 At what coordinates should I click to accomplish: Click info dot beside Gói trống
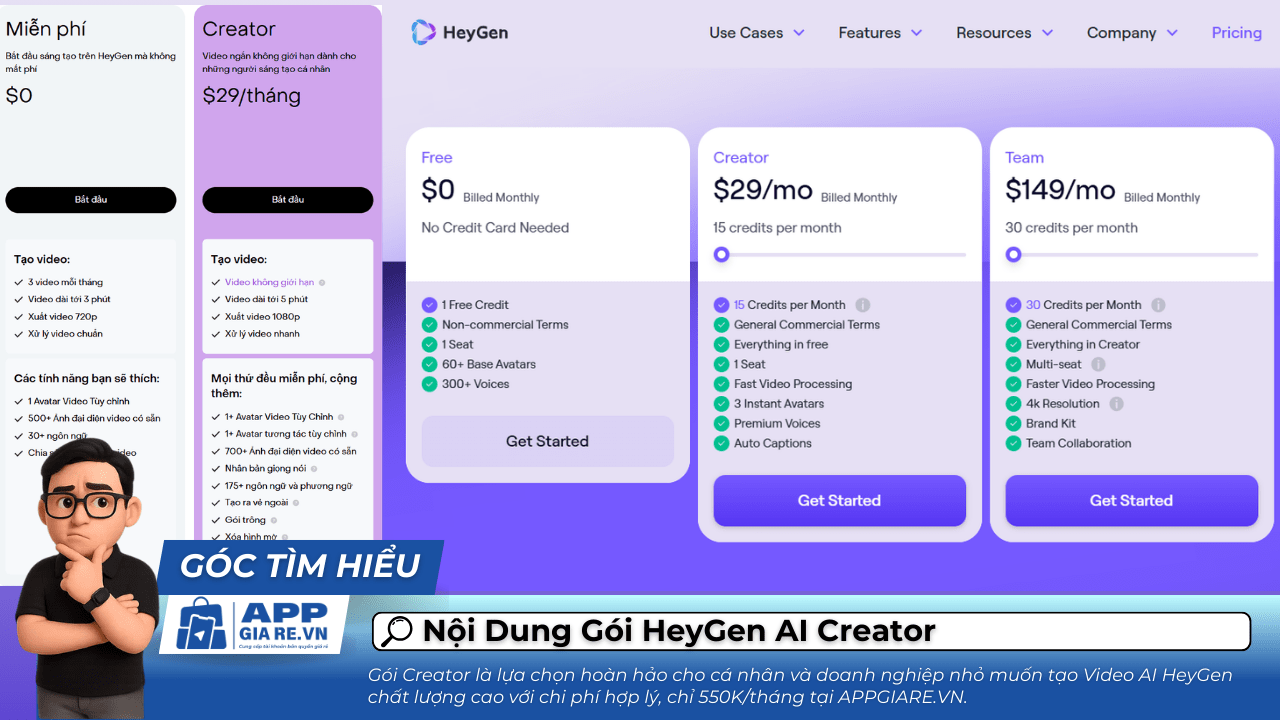[x=274, y=520]
